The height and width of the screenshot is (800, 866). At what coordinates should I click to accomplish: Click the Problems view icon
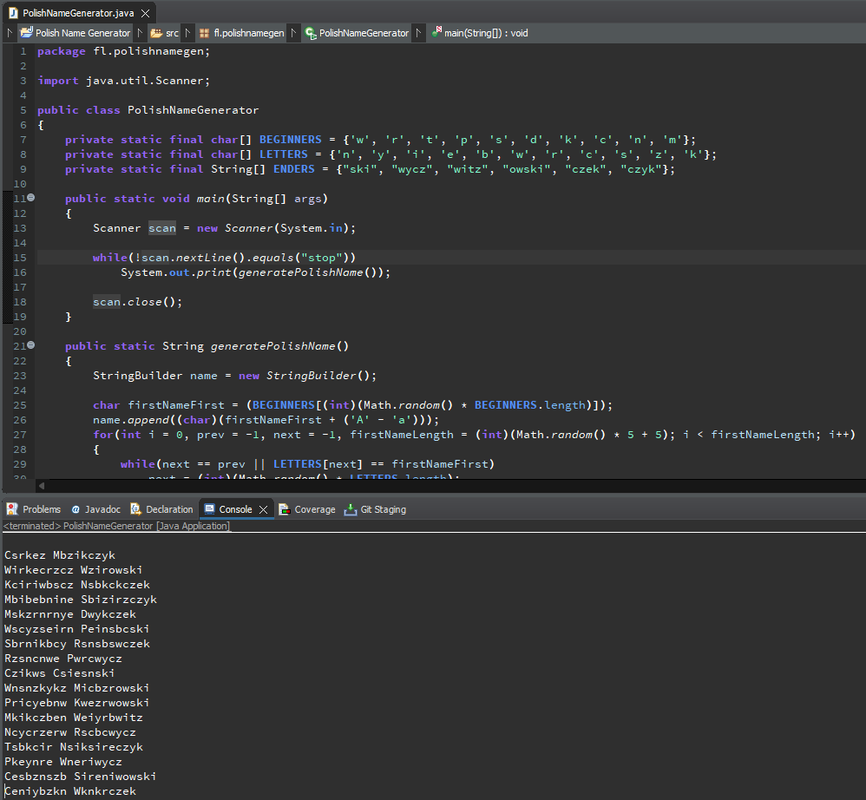[12, 509]
